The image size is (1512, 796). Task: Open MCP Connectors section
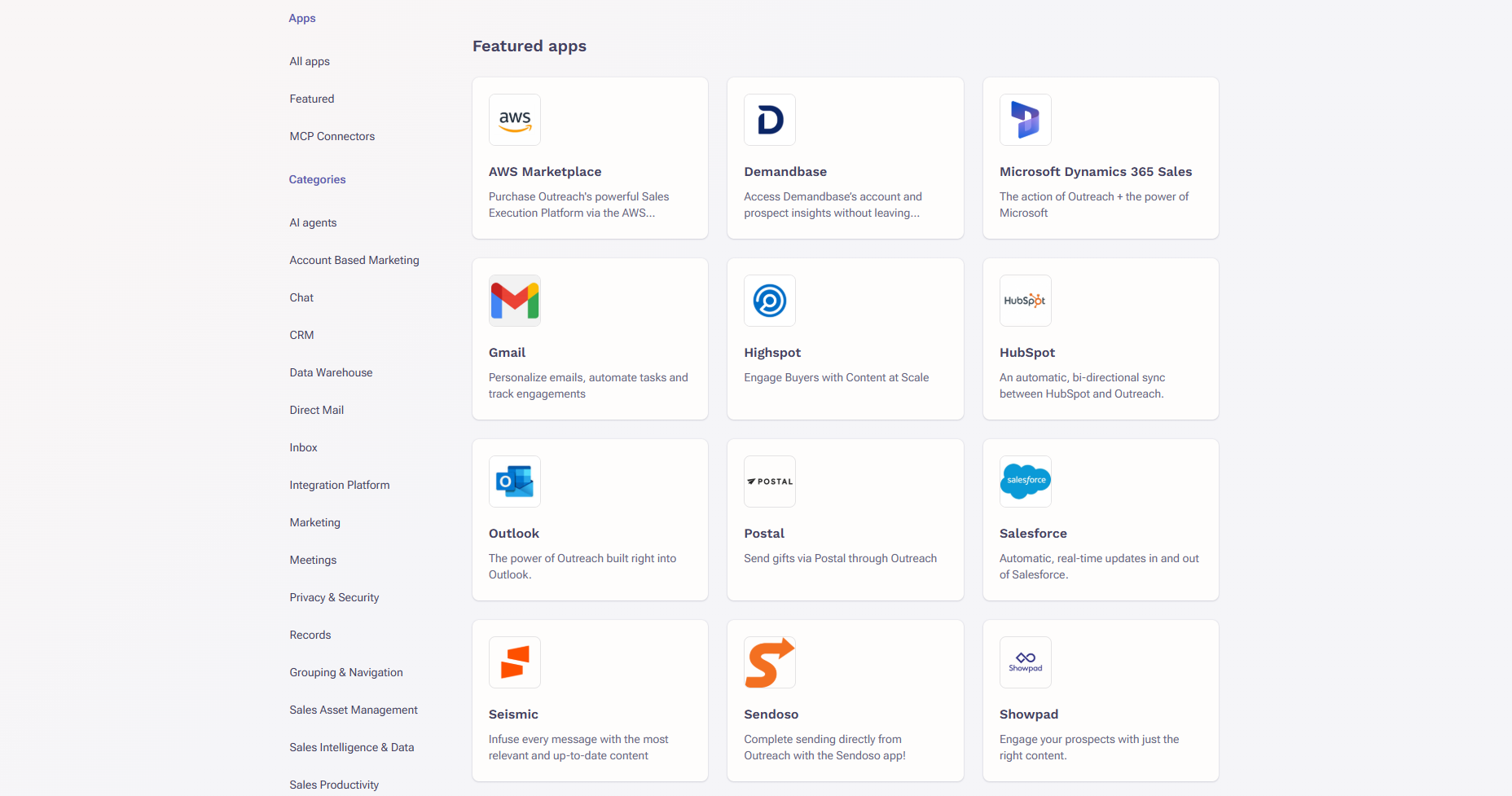332,136
